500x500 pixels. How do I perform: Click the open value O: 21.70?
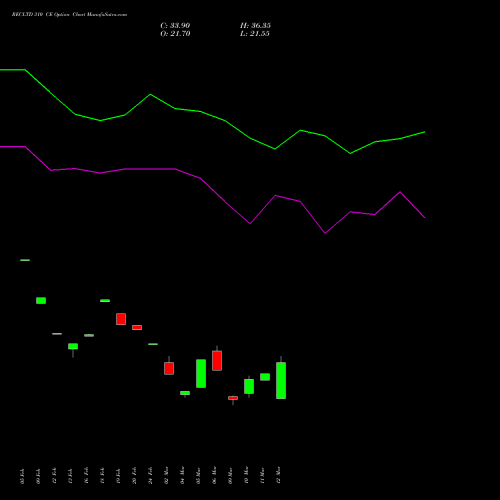(175, 34)
